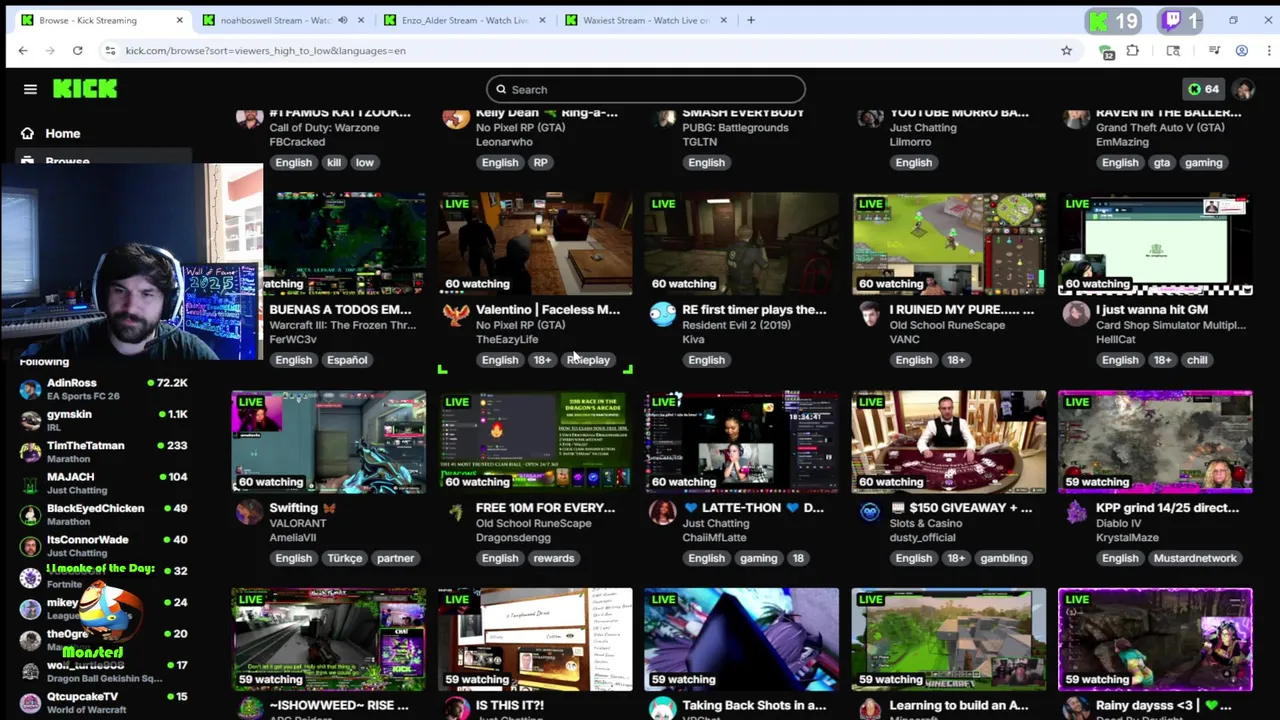Viewport: 1280px width, 720px height.
Task: Go back in browser history
Action: [23, 50]
